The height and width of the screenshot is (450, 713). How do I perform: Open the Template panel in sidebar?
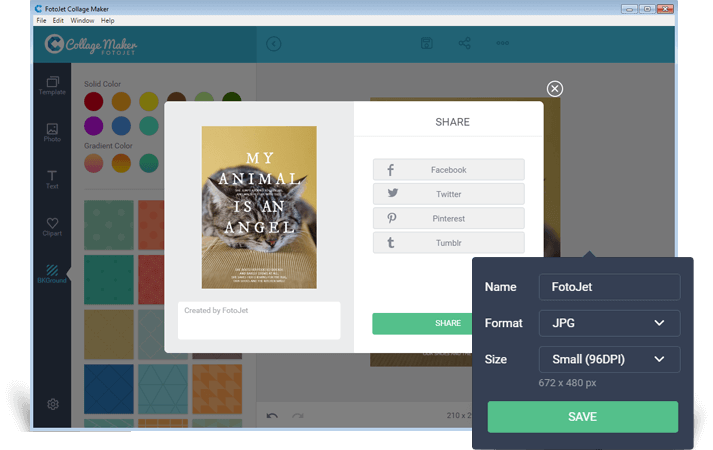point(52,85)
